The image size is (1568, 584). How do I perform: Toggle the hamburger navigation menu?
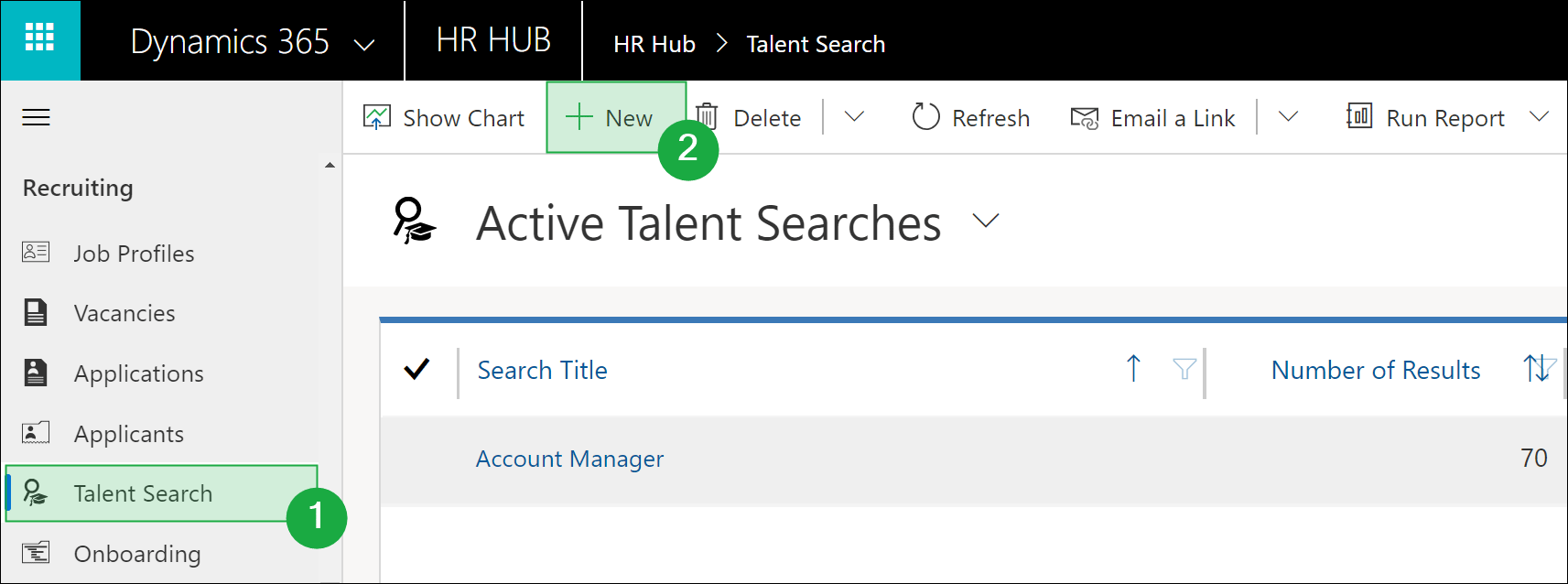[36, 117]
